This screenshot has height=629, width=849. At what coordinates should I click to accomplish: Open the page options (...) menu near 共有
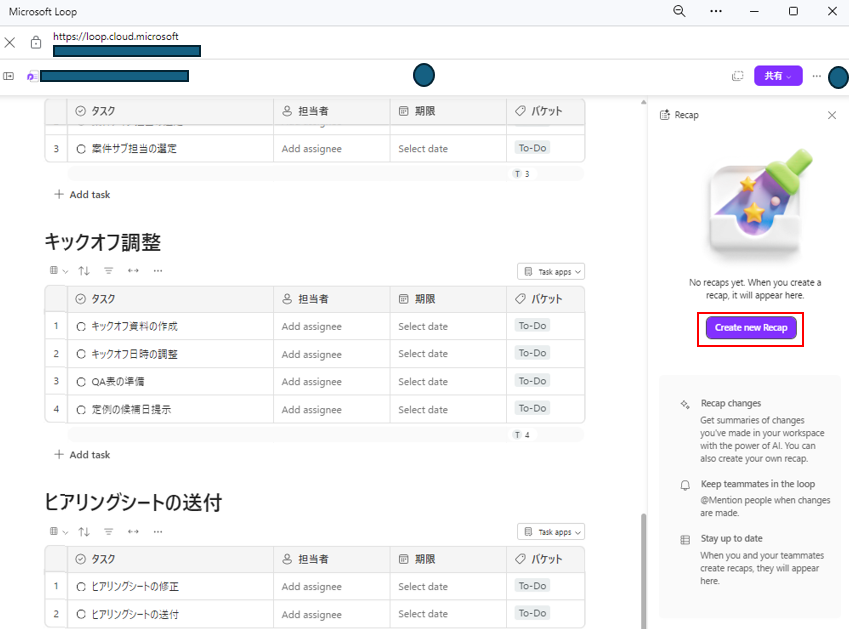[816, 75]
